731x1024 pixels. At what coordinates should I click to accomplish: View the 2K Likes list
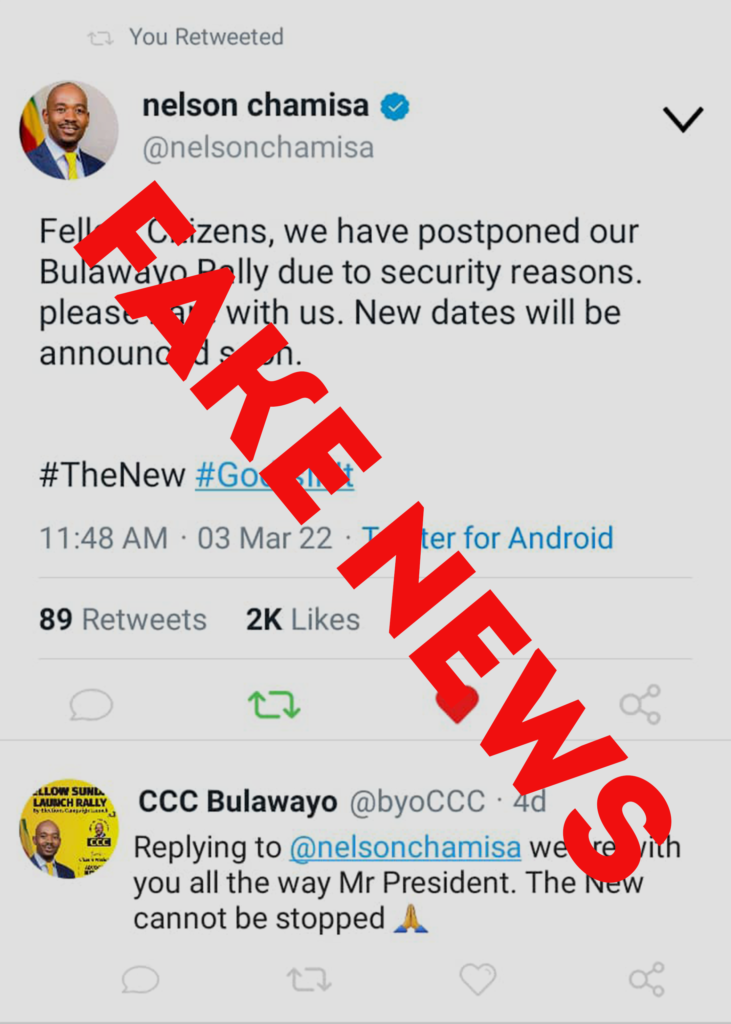302,619
